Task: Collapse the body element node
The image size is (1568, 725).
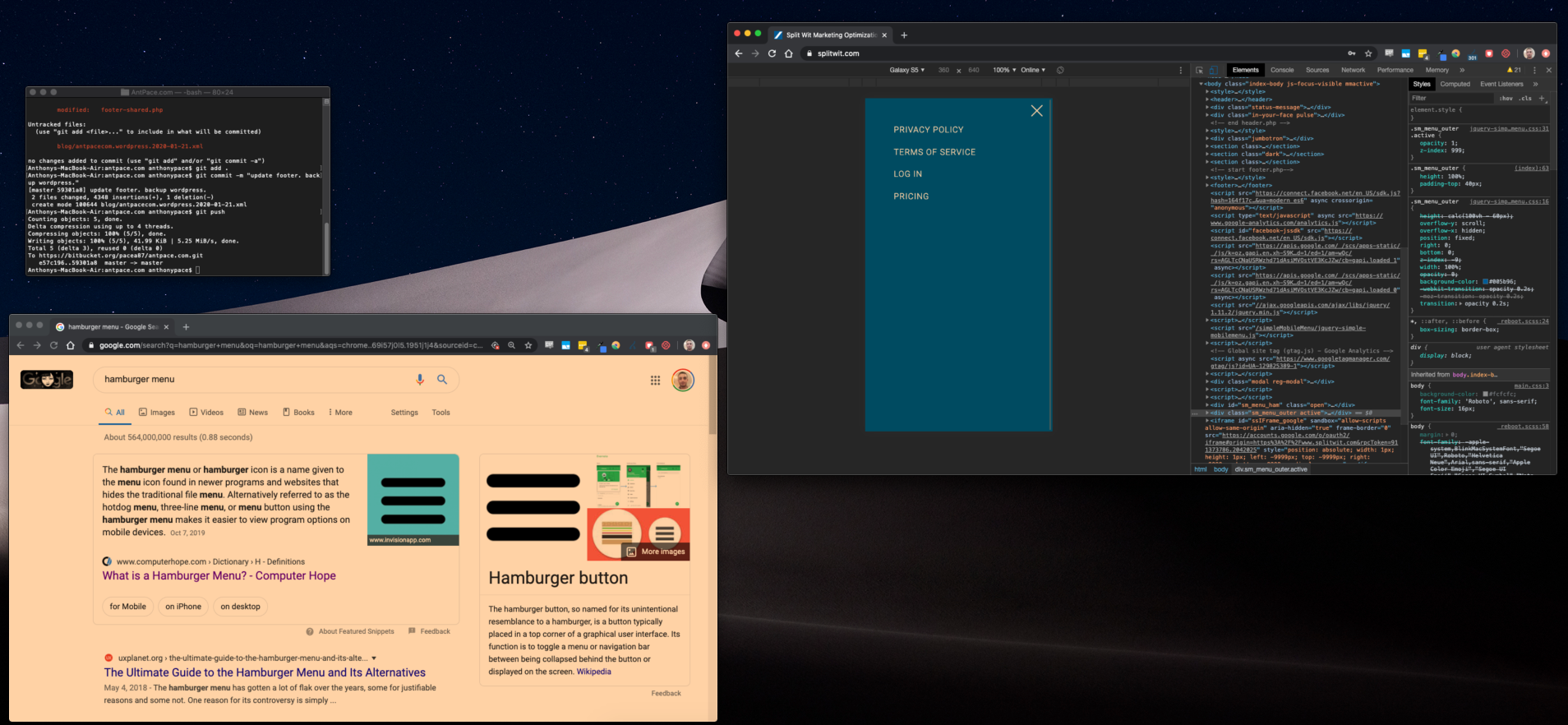Action: (x=1201, y=84)
